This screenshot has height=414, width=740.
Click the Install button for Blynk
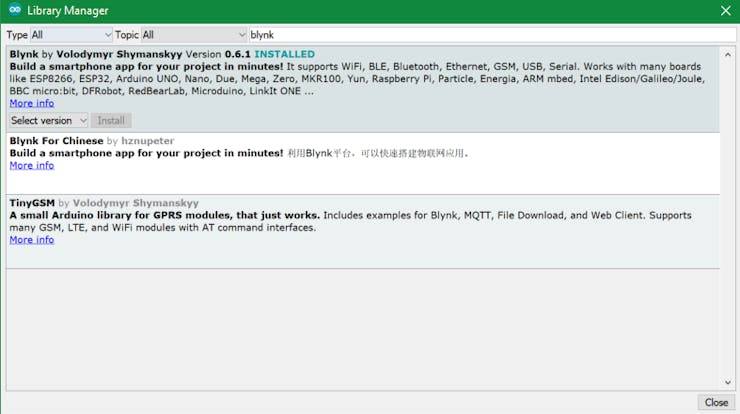111,121
